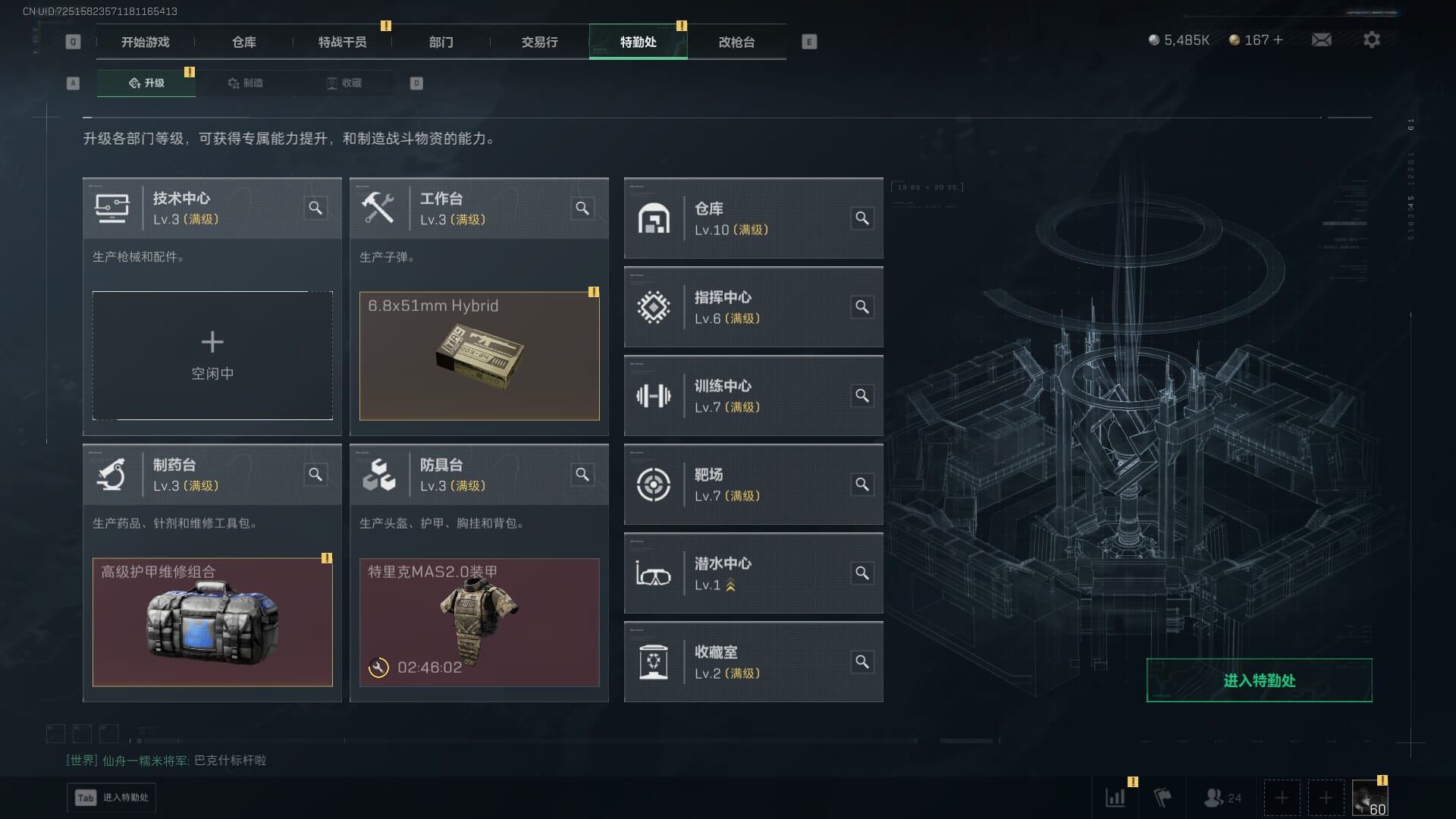Click magnifier icon on 指挥中心 row
1456x819 pixels.
coord(862,307)
